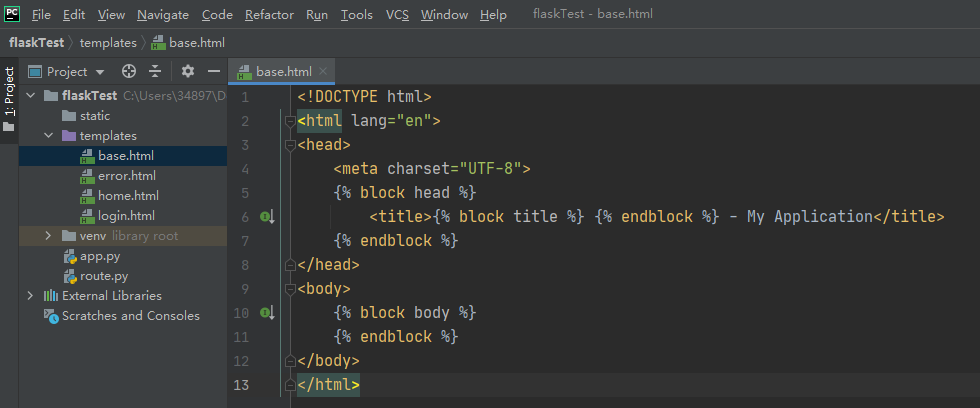Fold the body tag on line 9
The height and width of the screenshot is (408, 980).
tap(290, 289)
